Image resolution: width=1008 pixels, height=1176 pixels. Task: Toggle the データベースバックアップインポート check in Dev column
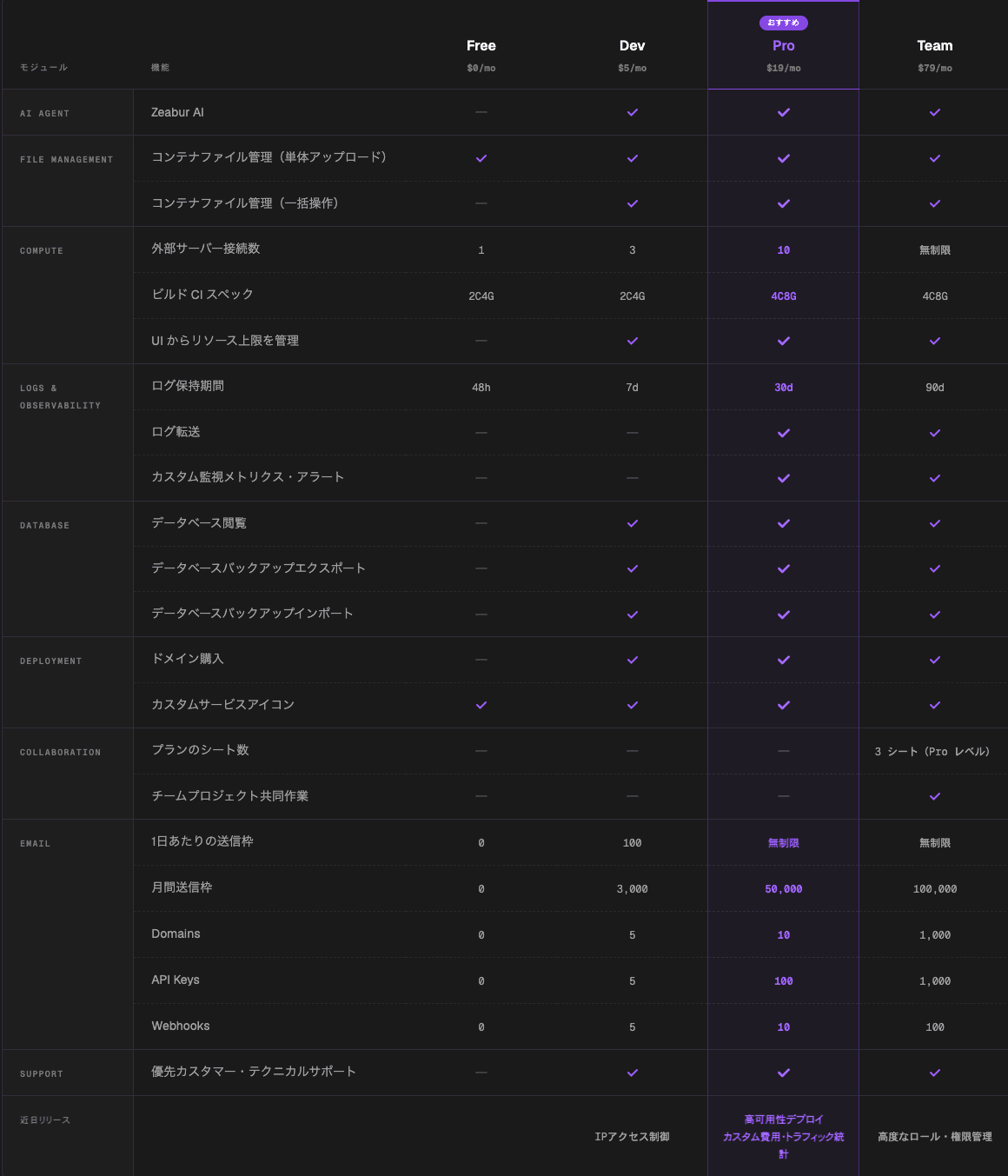[x=632, y=614]
